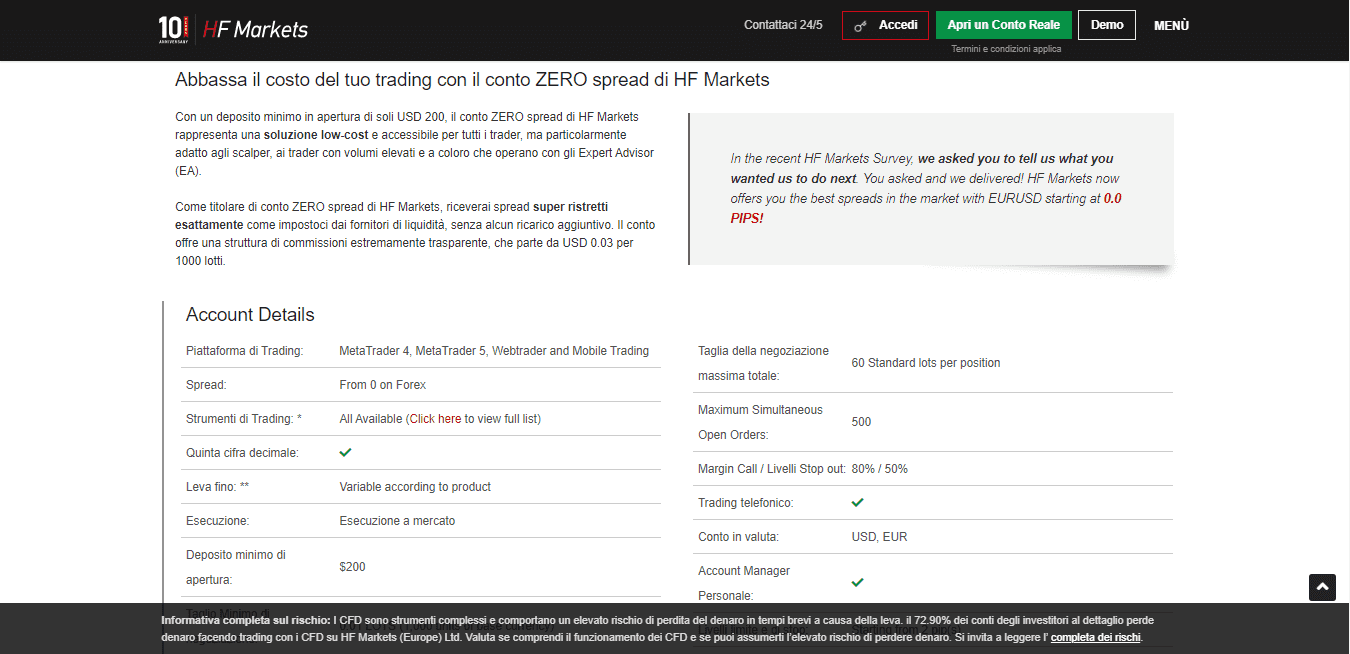
Task: Open the 'Click here' full instruments list link
Action: click(436, 418)
